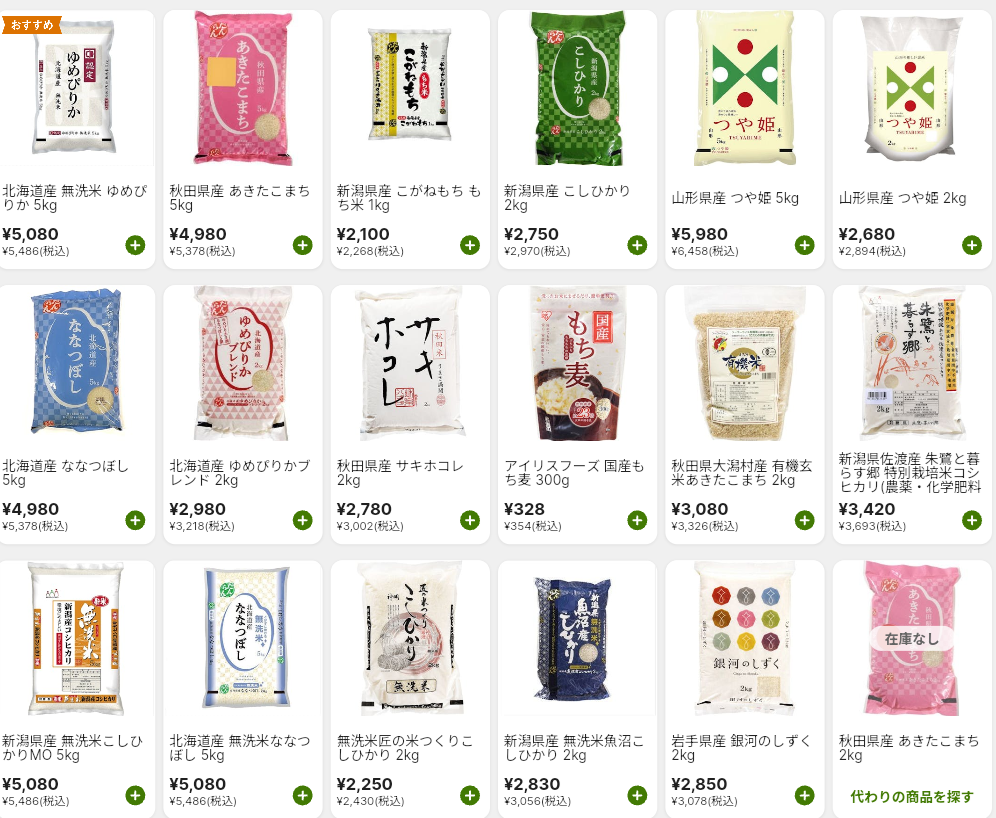Add 山形県産 つや姫 5kg to cart
Image resolution: width=996 pixels, height=818 pixels.
click(805, 245)
